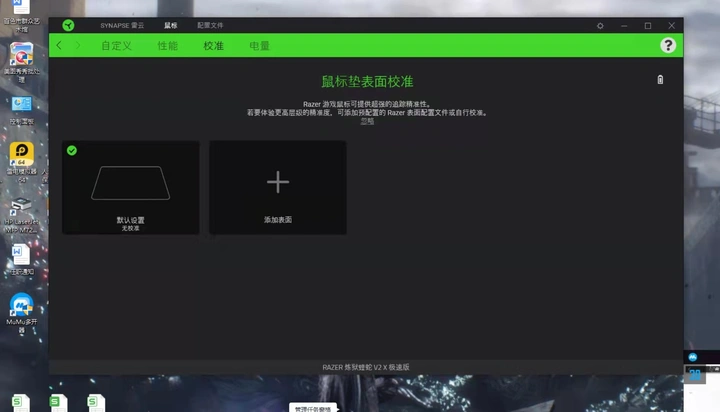Close the Razer Synapse window

click(x=672, y=26)
